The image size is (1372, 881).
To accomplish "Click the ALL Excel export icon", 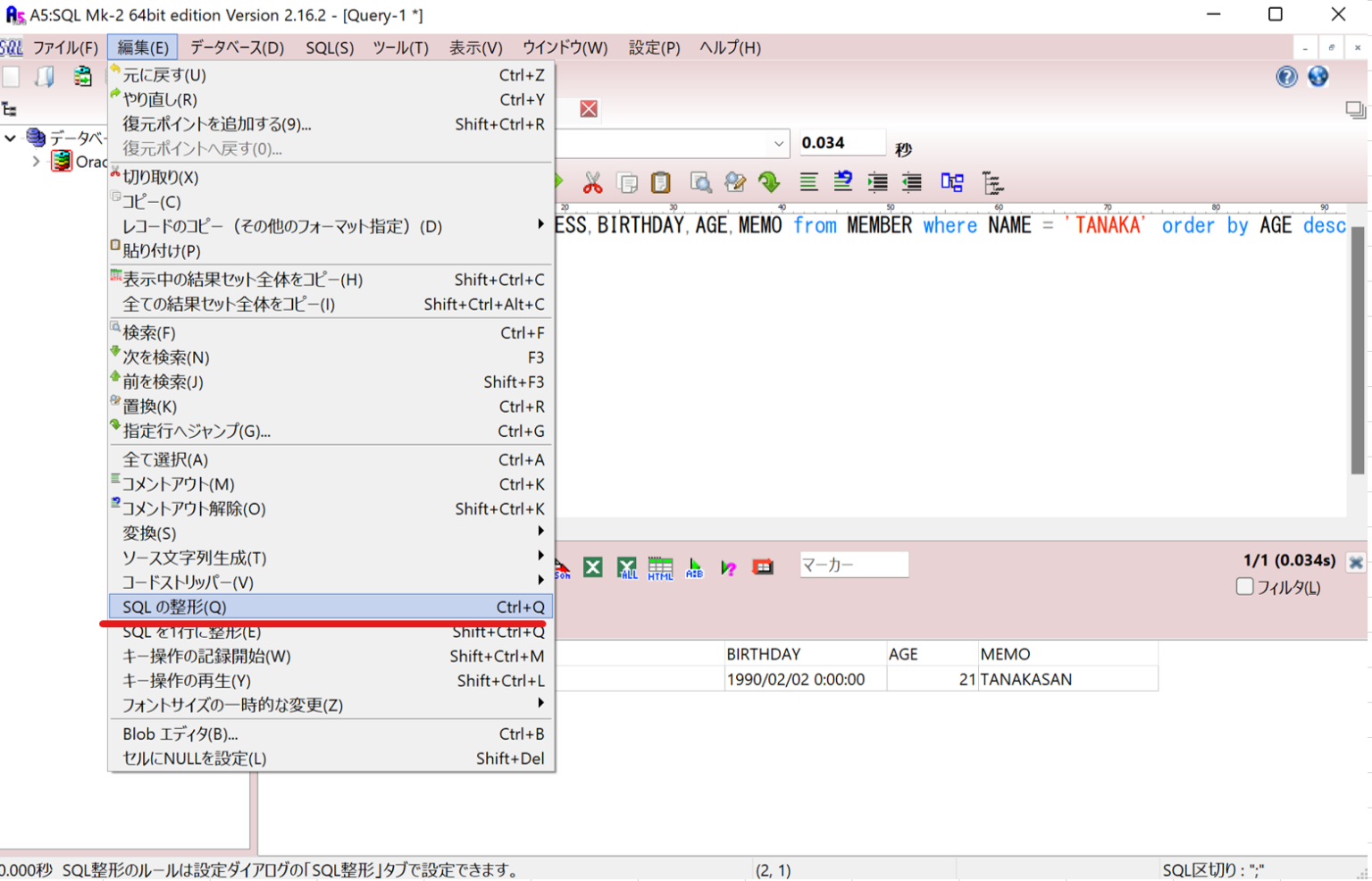I will 627,567.
